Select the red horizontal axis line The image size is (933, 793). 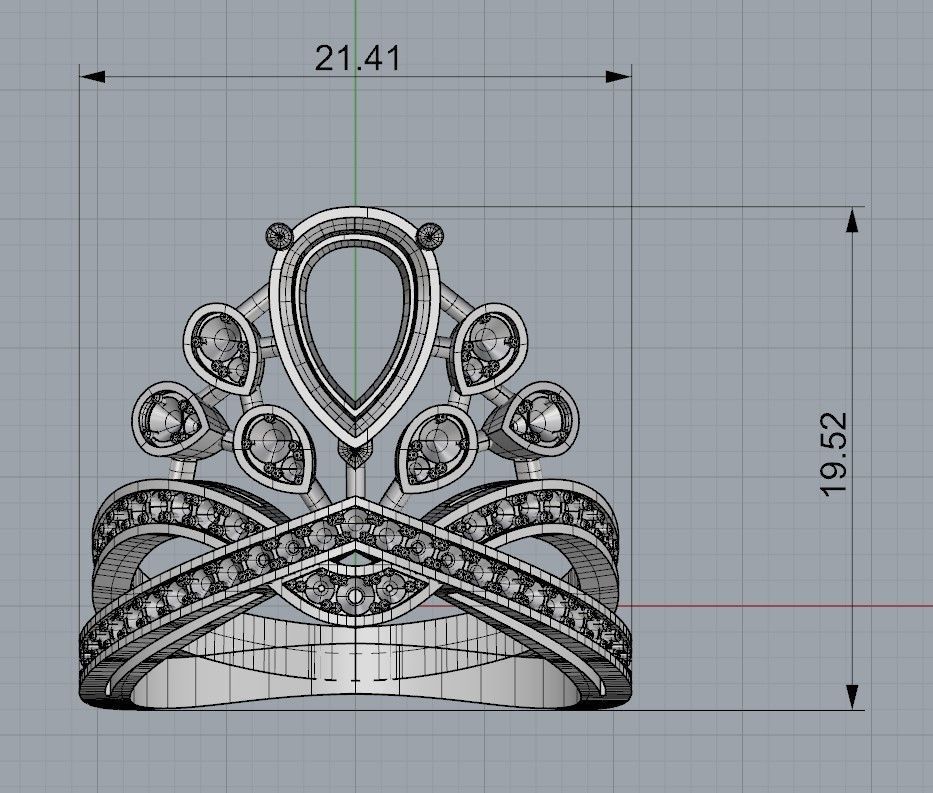[774, 606]
